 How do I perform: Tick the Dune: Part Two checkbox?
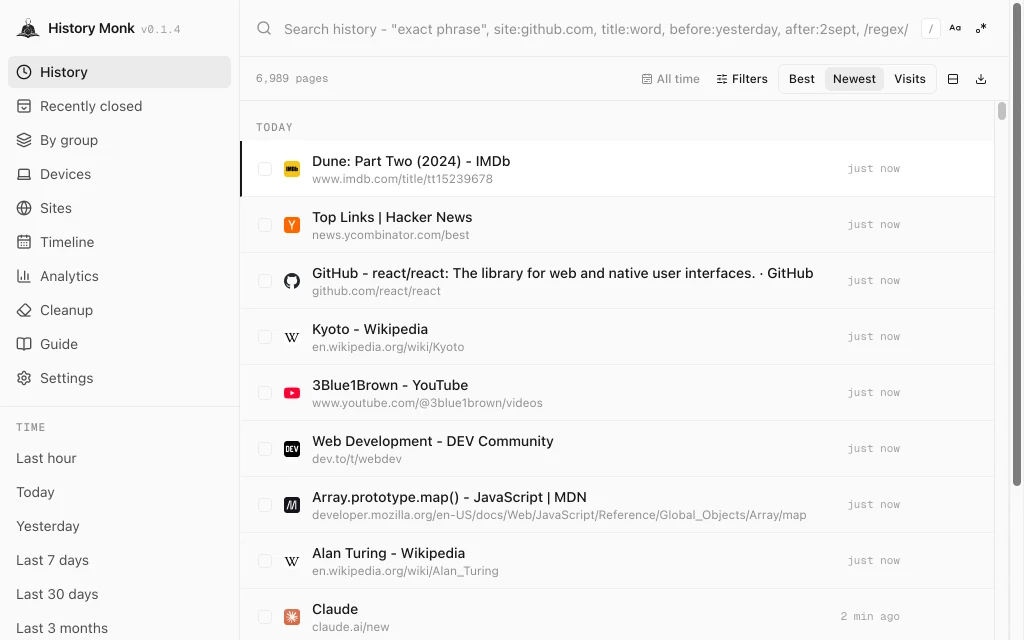tap(264, 169)
